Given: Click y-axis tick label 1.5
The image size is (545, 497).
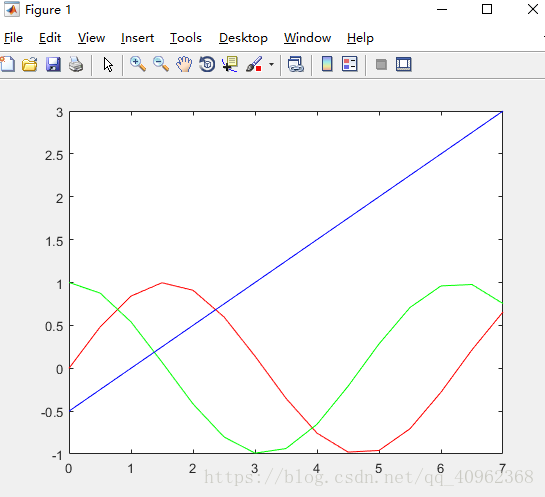Looking at the screenshot, I should [54, 241].
